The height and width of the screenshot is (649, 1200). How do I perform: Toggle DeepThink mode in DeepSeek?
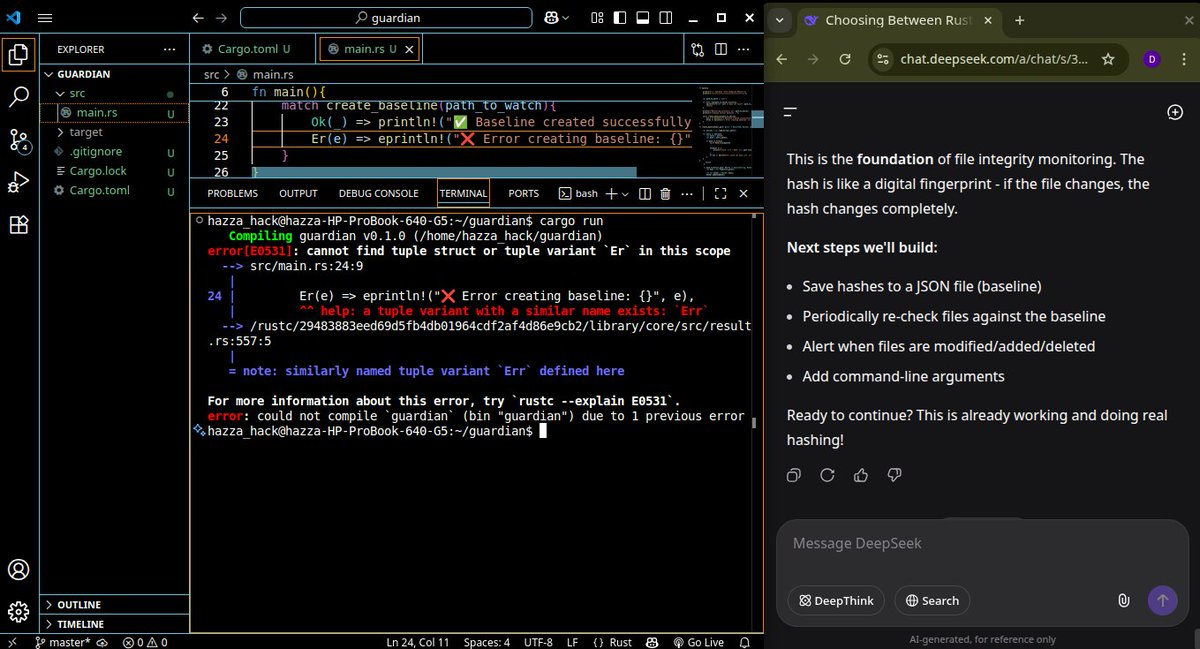pyautogui.click(x=835, y=600)
